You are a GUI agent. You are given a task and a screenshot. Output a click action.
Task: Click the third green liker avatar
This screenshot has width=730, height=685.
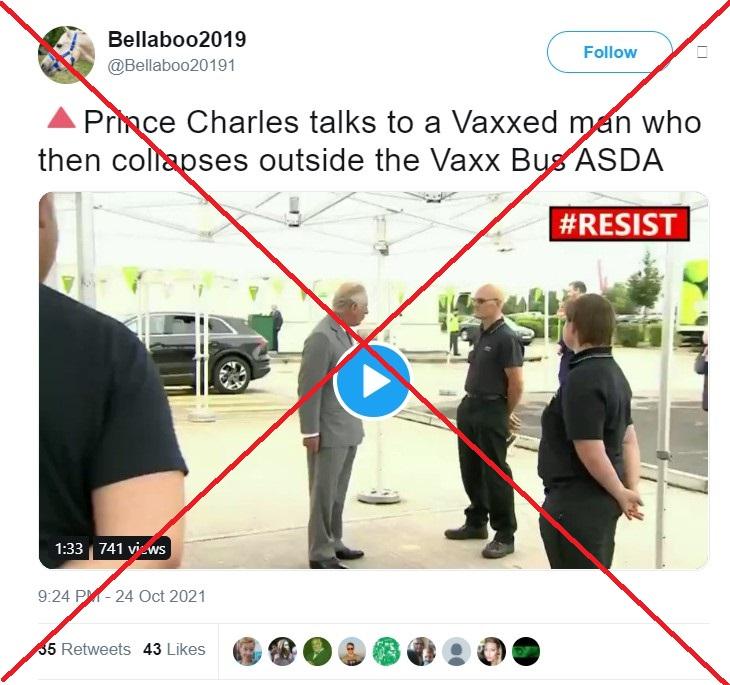tap(317, 651)
